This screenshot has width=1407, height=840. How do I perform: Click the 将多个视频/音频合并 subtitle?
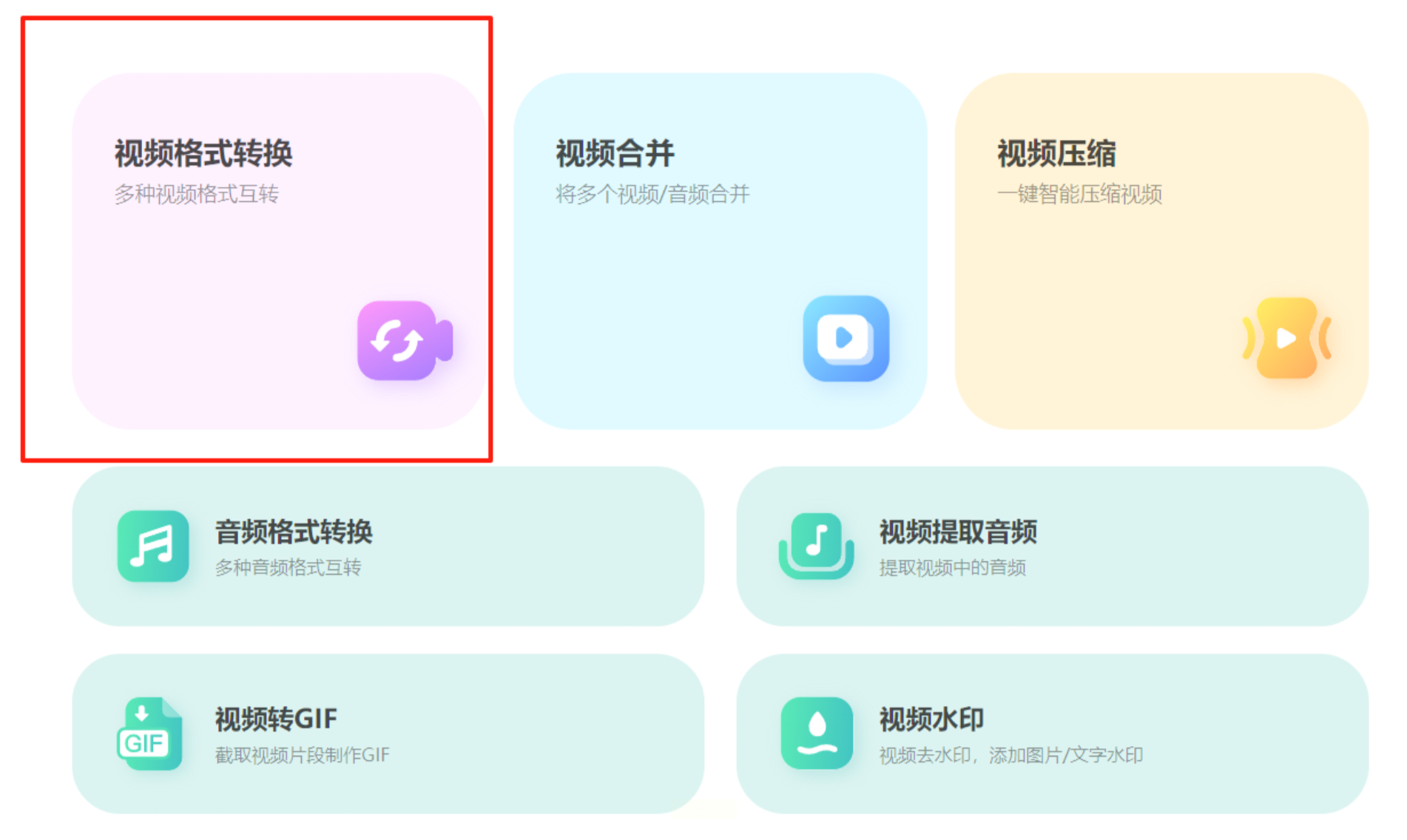coord(652,194)
